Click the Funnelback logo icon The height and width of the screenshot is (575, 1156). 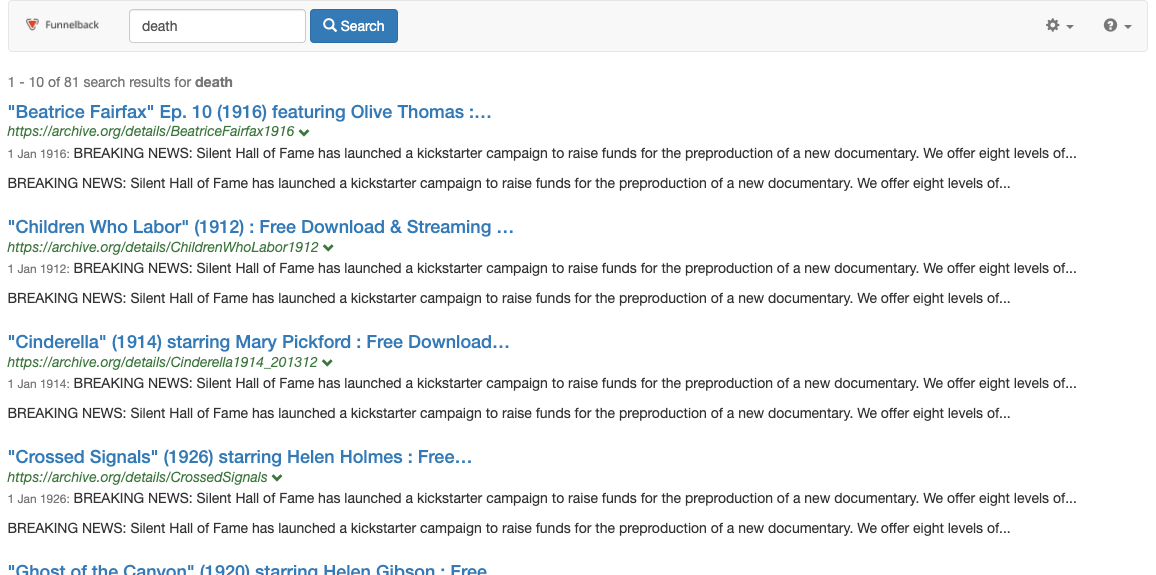click(33, 25)
